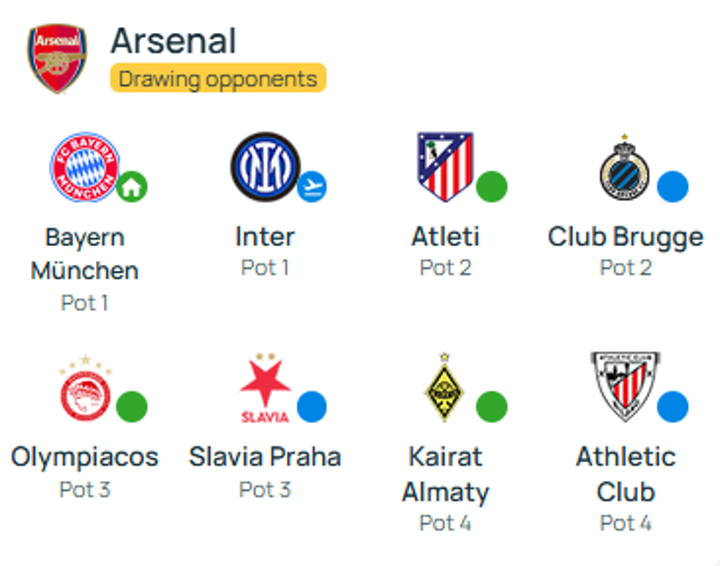Click the Olympiacos club logo
The width and height of the screenshot is (720, 566).
click(85, 387)
